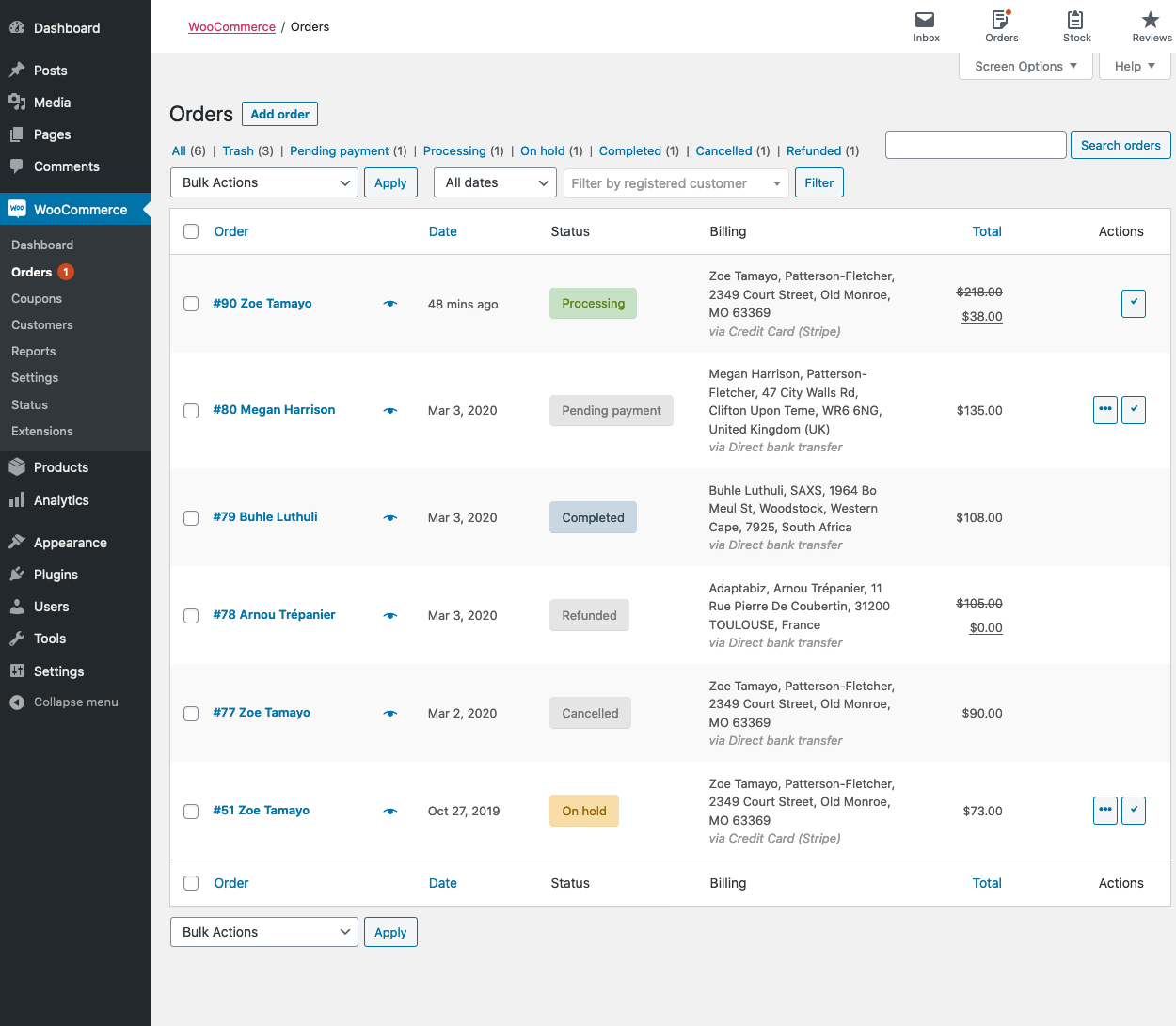This screenshot has width=1176, height=1026.
Task: Open the WooCommerce Inbox icon
Action: [925, 22]
